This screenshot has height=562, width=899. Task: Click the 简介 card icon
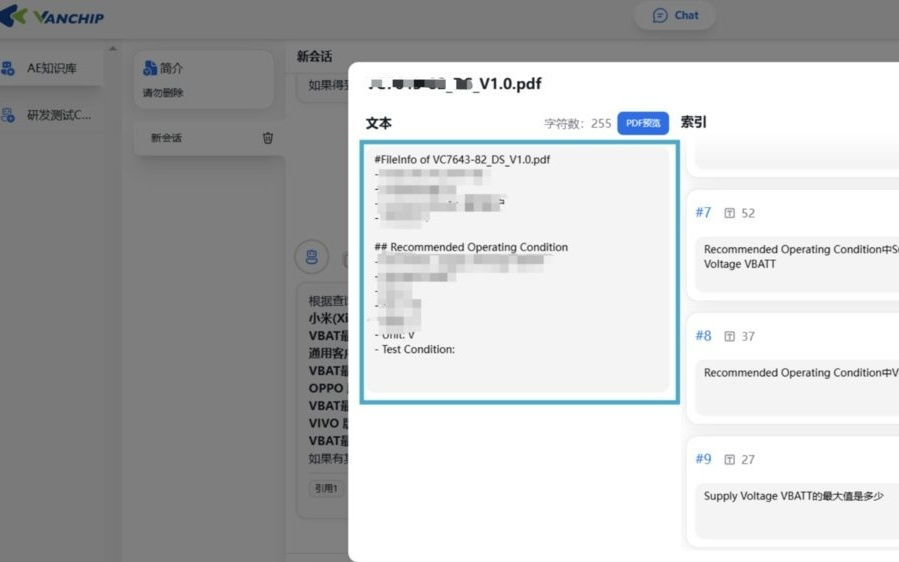point(150,68)
